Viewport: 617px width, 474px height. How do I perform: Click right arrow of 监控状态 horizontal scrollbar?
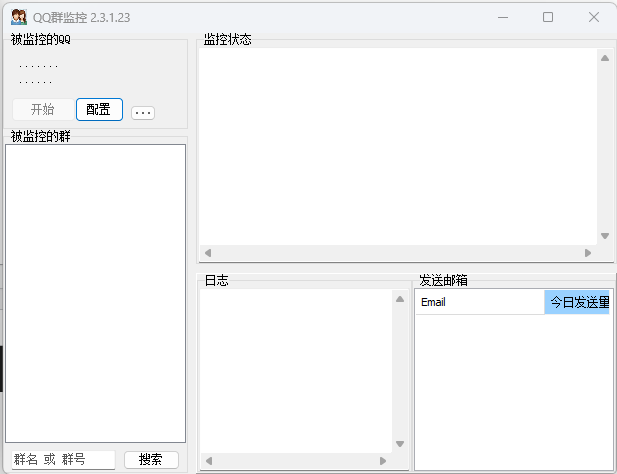point(587,253)
